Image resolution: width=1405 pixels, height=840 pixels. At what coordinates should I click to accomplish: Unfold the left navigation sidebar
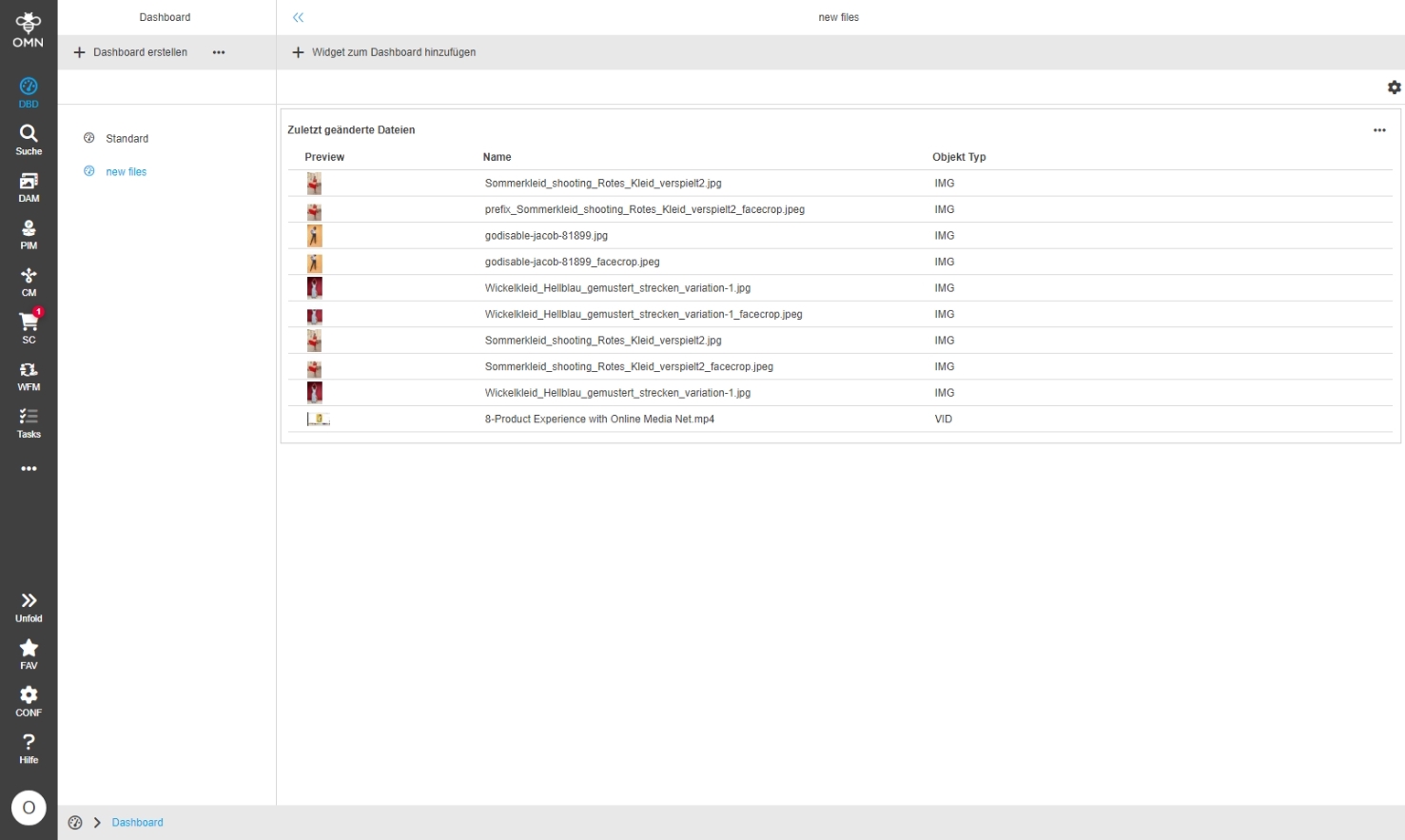(x=29, y=607)
